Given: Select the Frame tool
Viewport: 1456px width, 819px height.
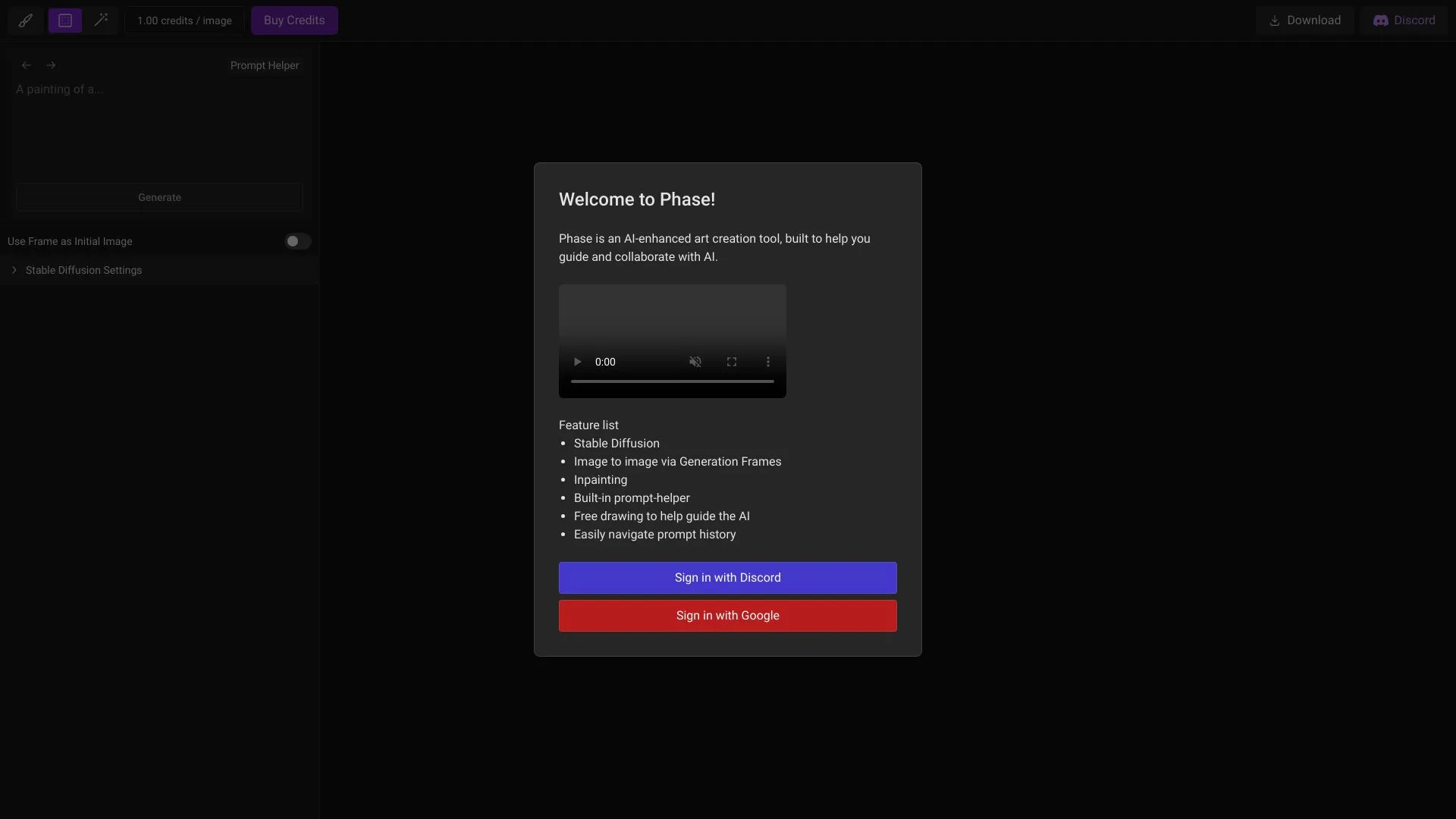Looking at the screenshot, I should pyautogui.click(x=64, y=20).
